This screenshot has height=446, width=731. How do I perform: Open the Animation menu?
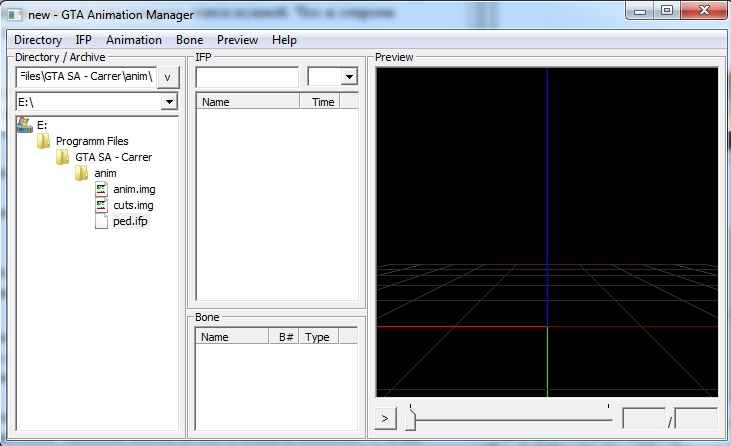click(x=133, y=40)
